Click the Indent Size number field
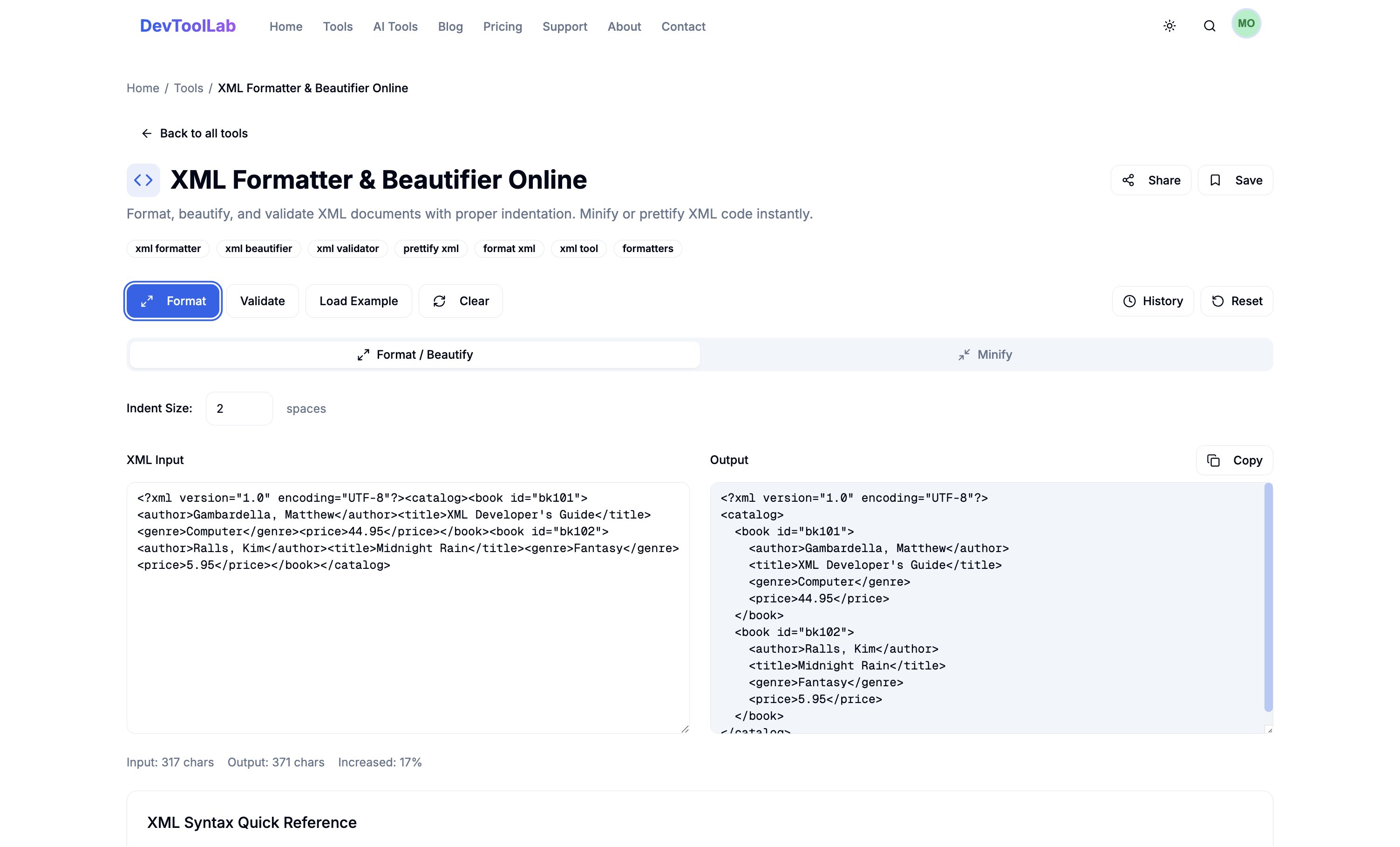The height and width of the screenshot is (847, 1400). 238,408
